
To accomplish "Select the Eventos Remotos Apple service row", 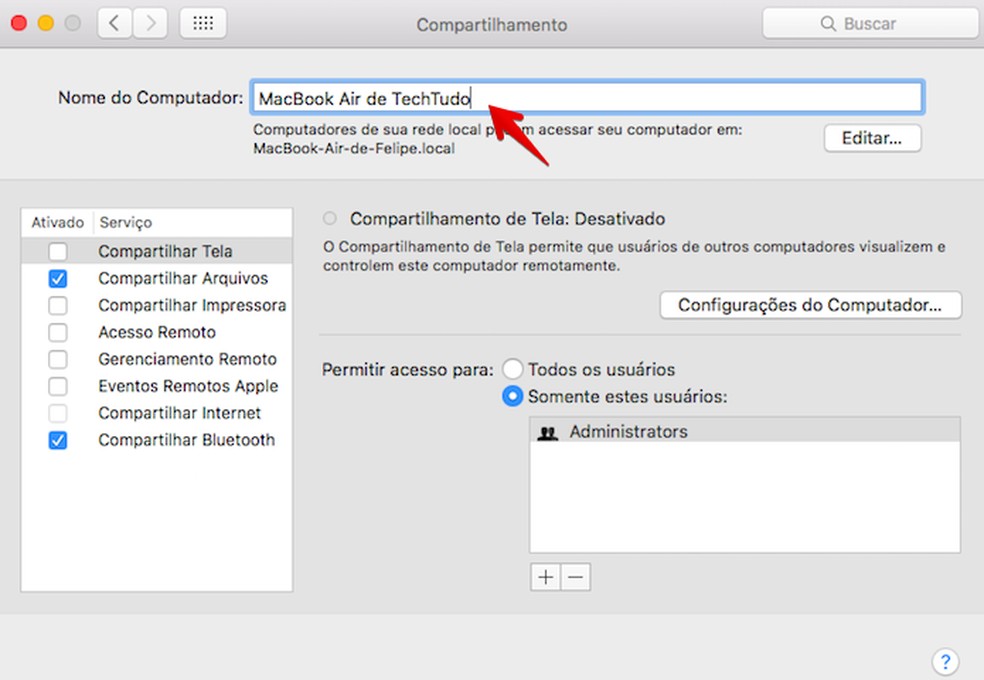I will pyautogui.click(x=157, y=386).
